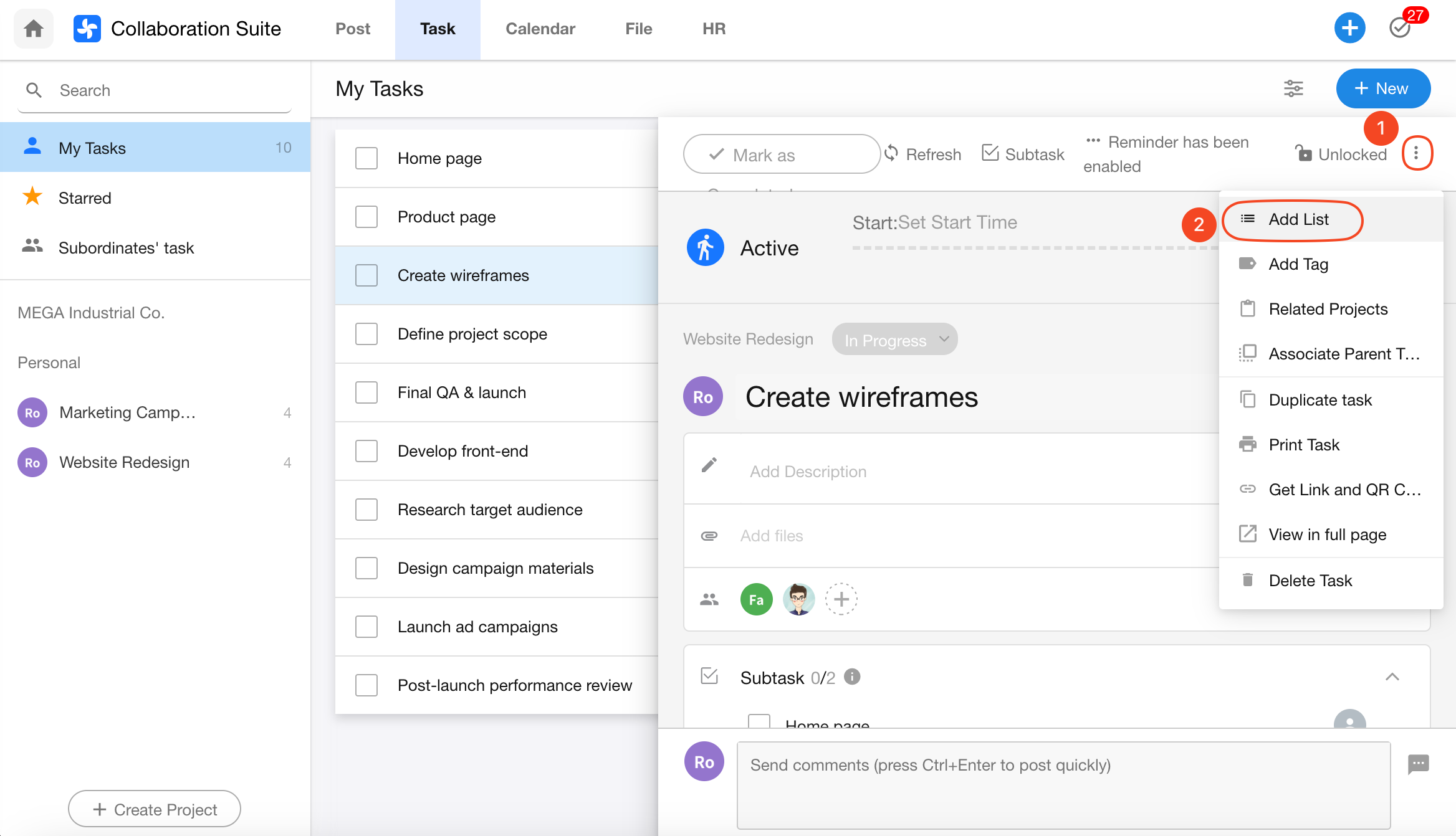Check the Home page task checkbox
1456x836 pixels.
[366, 158]
